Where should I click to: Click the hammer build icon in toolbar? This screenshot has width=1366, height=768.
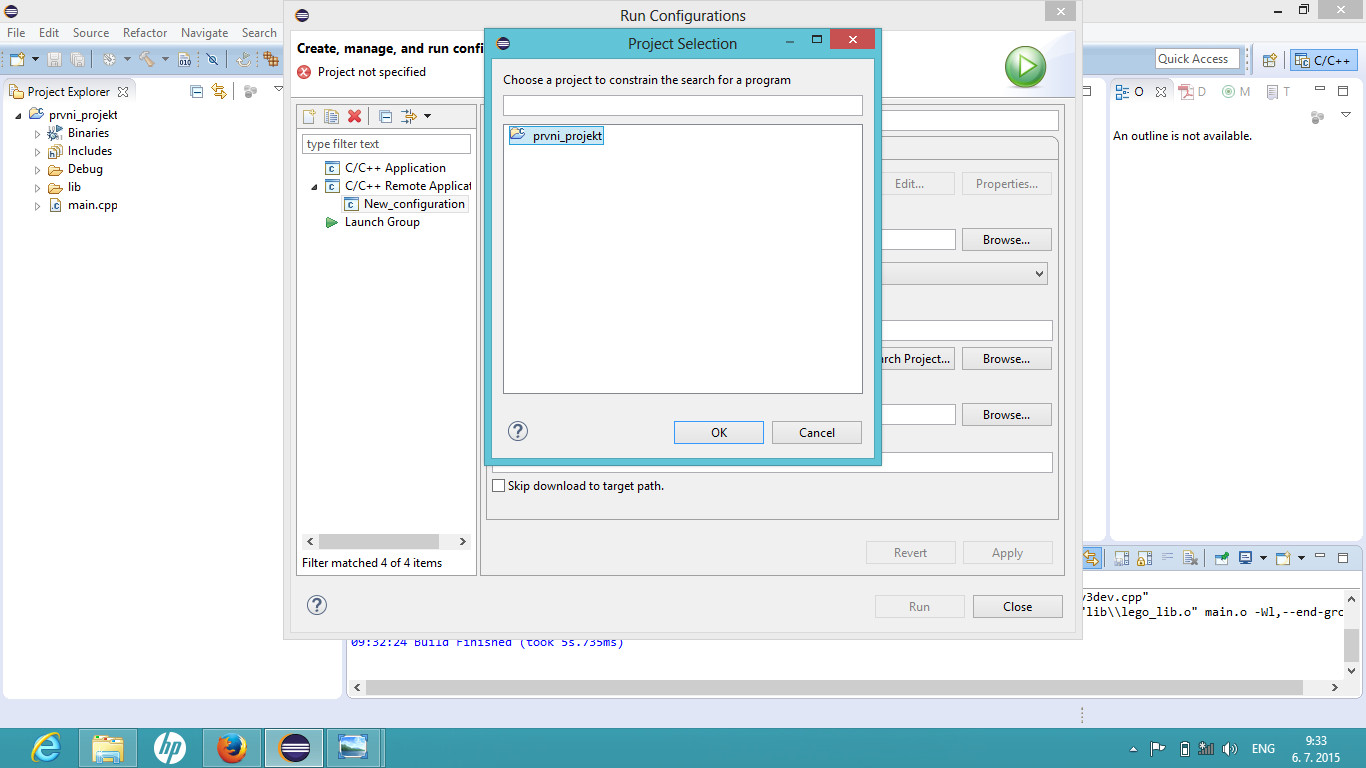point(146,60)
